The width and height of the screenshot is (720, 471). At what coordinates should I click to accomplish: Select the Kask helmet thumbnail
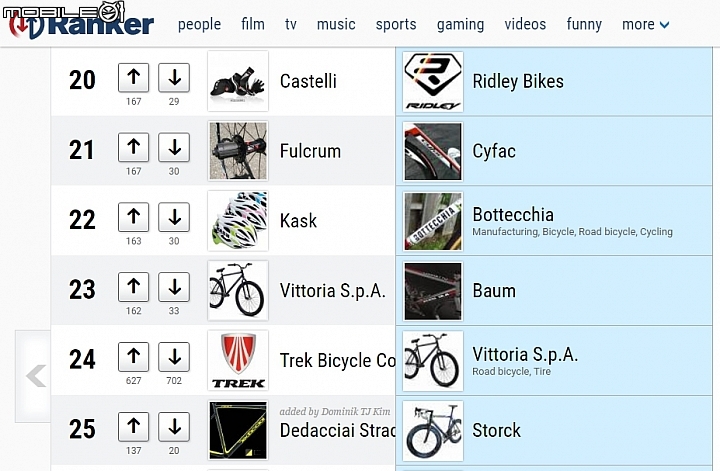pyautogui.click(x=238, y=221)
